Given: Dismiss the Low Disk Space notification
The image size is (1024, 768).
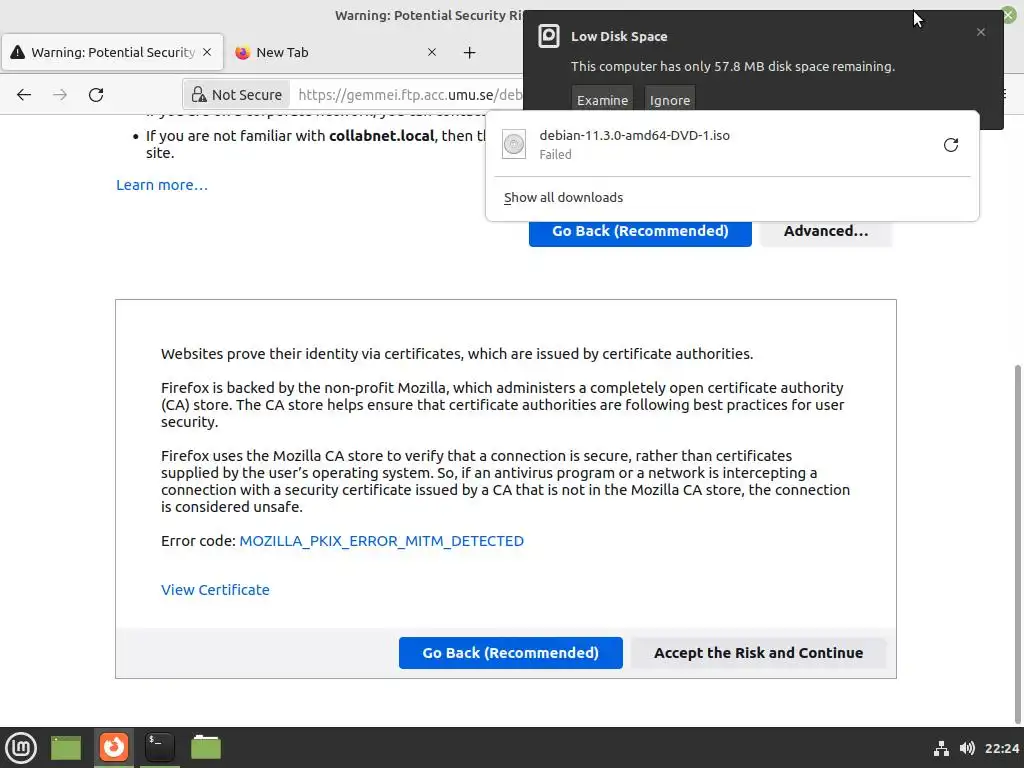Looking at the screenshot, I should click(x=981, y=32).
